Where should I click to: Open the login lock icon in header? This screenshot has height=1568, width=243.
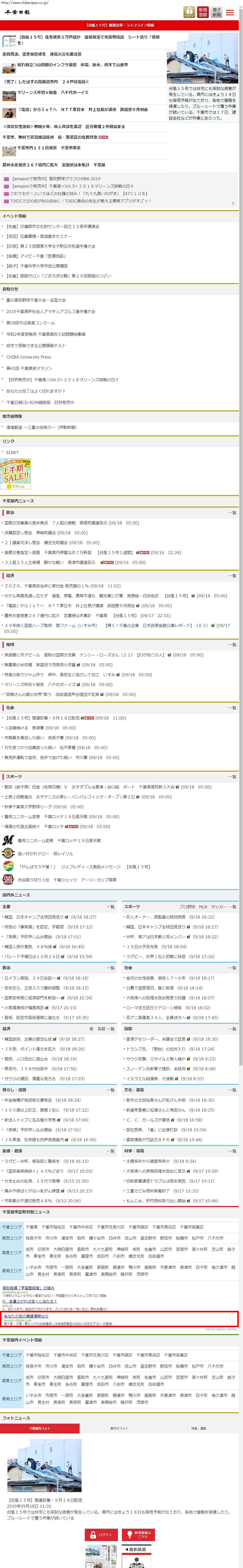point(189,12)
